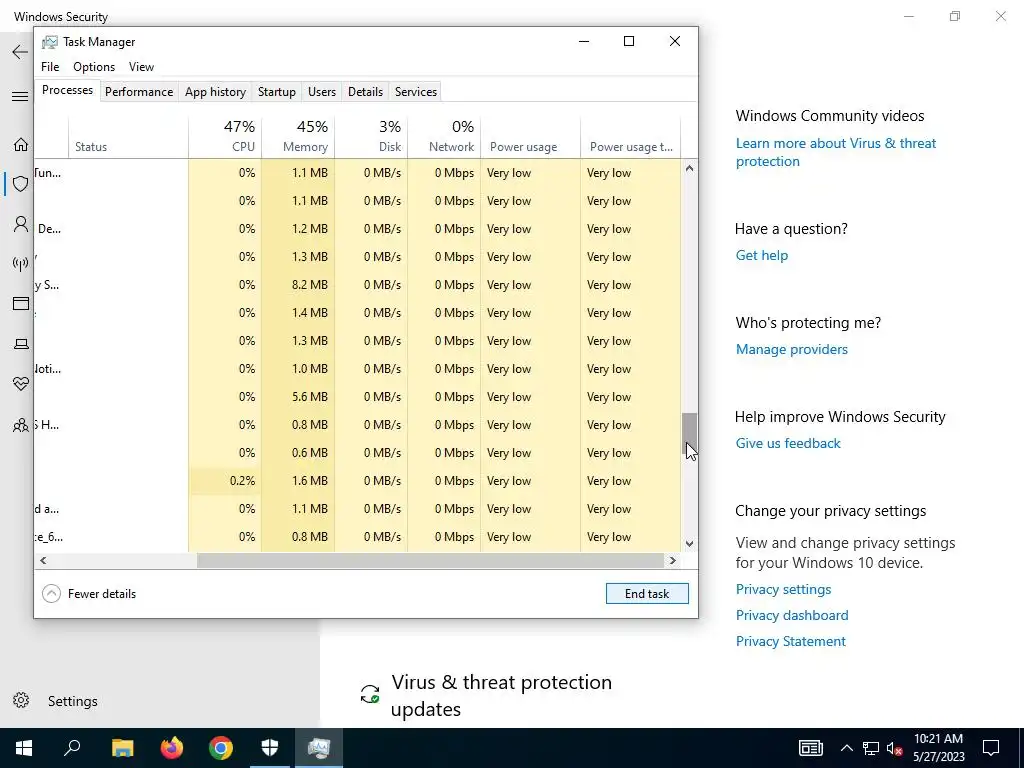Click taskbar clock showing 10:21 AM
The width and height of the screenshot is (1024, 768).
938,748
